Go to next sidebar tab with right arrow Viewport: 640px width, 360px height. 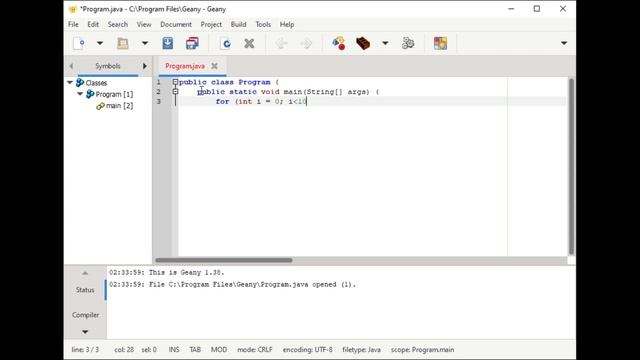(x=144, y=66)
